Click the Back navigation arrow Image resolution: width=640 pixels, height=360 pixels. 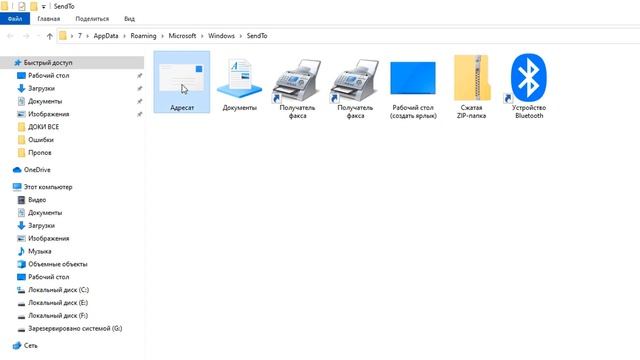tap(10, 36)
